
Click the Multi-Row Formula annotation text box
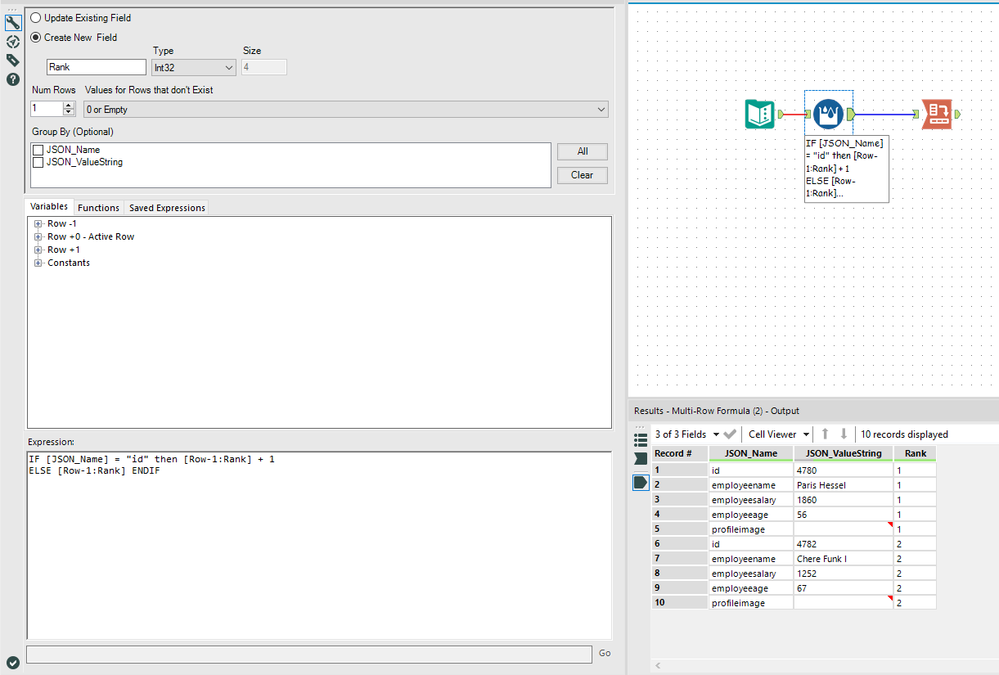click(x=846, y=168)
